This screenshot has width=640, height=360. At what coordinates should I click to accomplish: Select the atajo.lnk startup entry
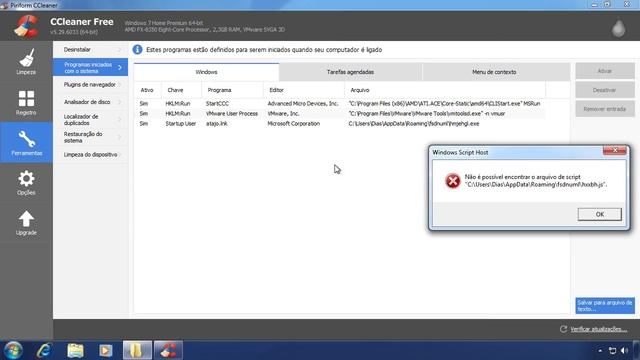coord(217,124)
